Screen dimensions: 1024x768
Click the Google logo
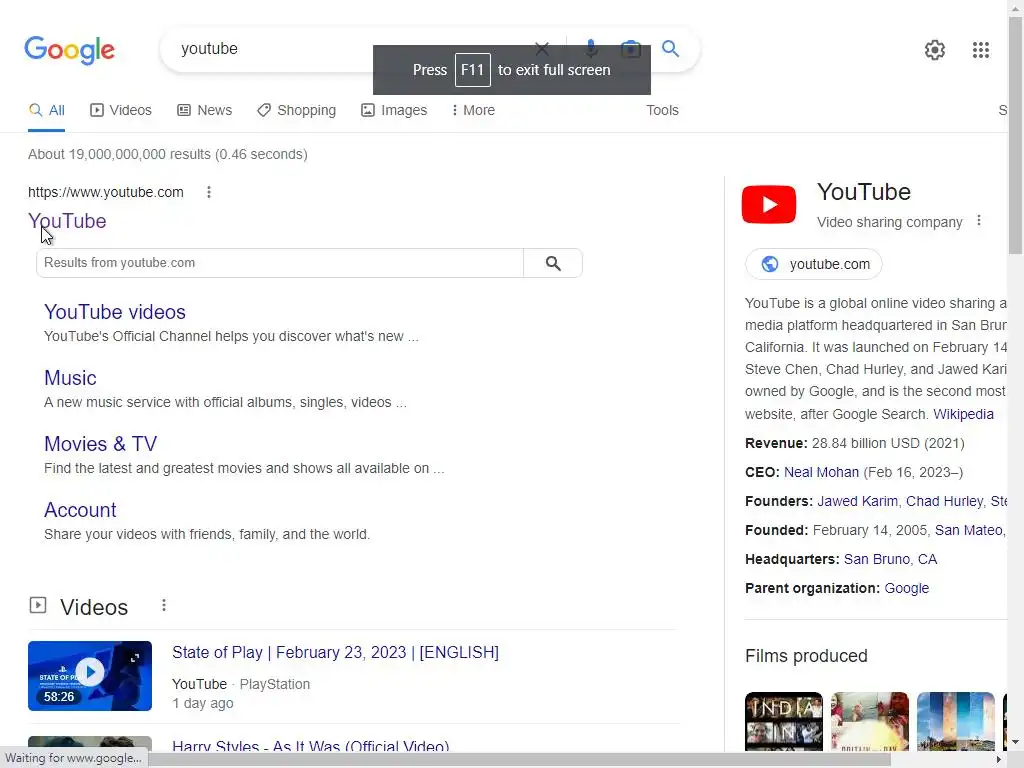[69, 50]
